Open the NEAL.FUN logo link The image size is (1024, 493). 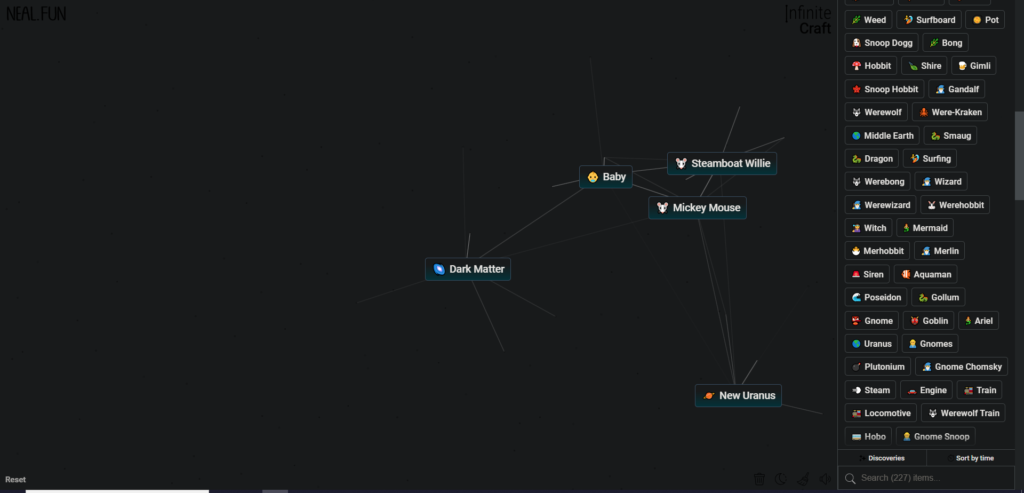tap(36, 14)
